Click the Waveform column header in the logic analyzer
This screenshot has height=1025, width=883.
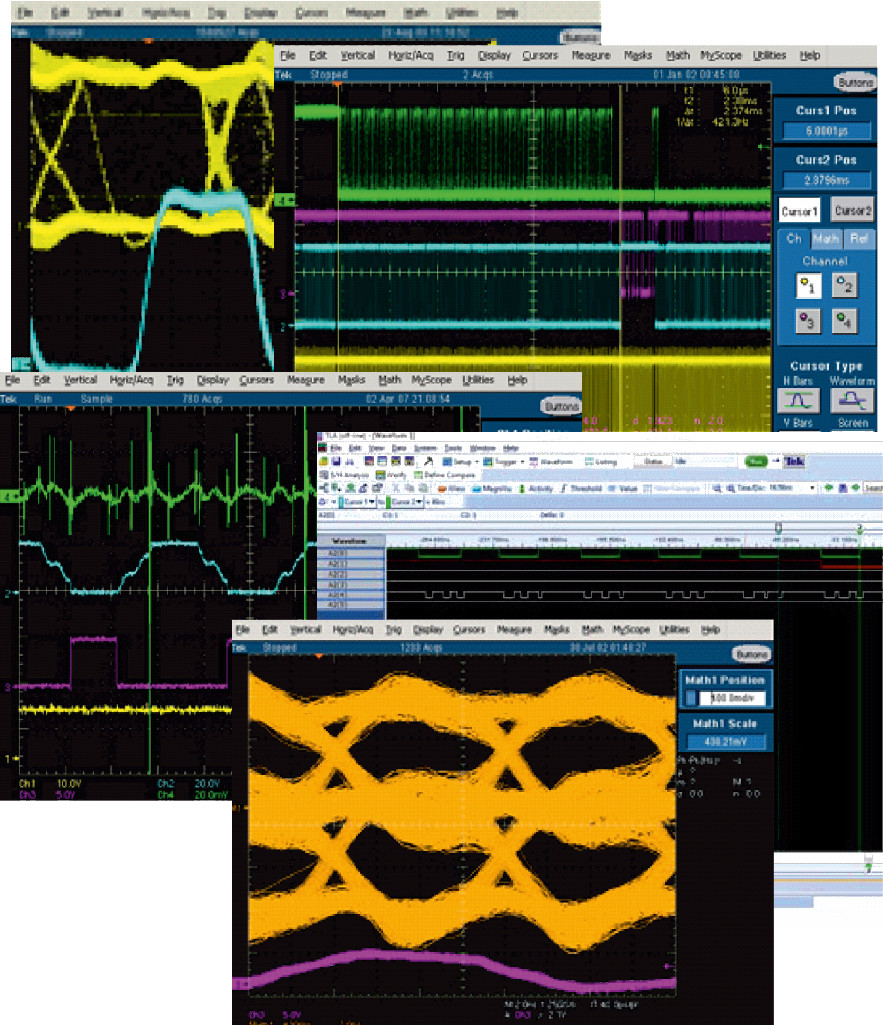pyautogui.click(x=350, y=541)
